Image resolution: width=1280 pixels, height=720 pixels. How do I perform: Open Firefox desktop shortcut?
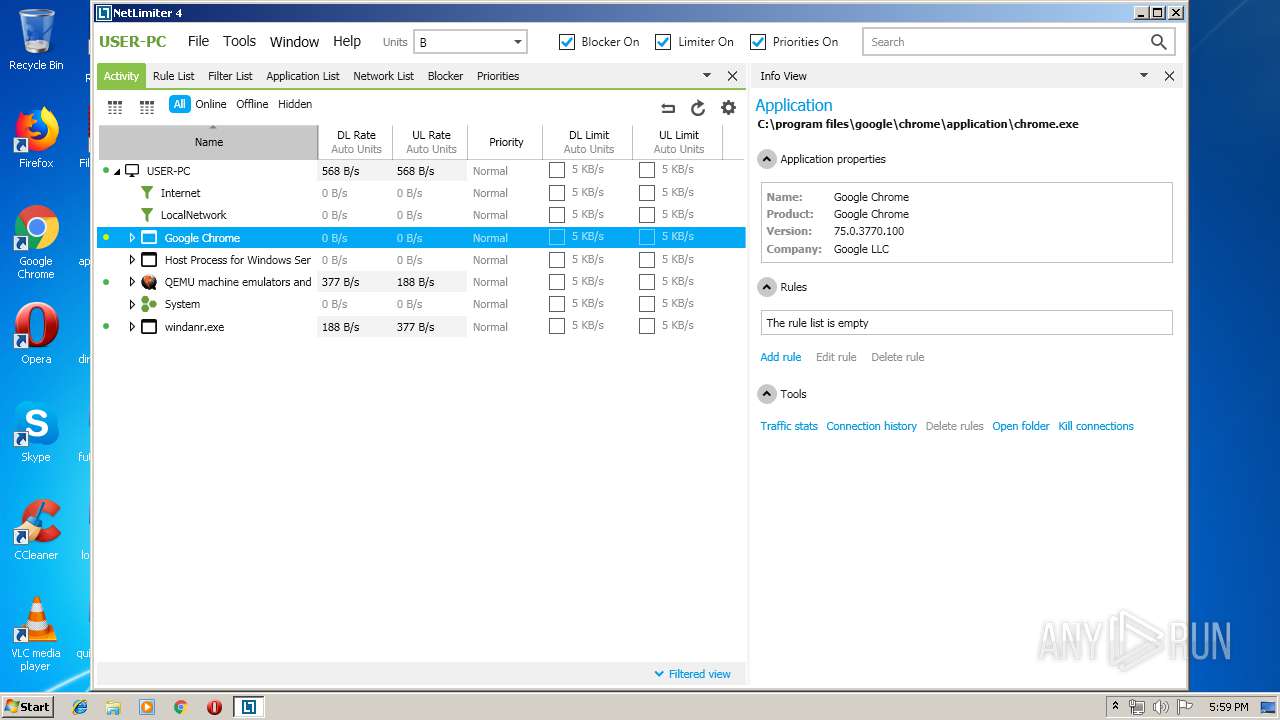[x=36, y=138]
